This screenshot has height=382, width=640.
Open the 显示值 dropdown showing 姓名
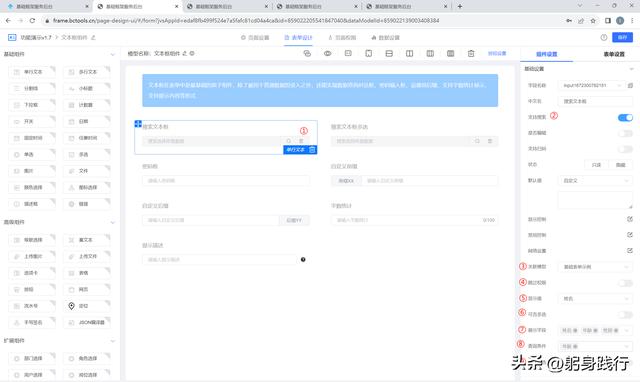pyautogui.click(x=595, y=299)
